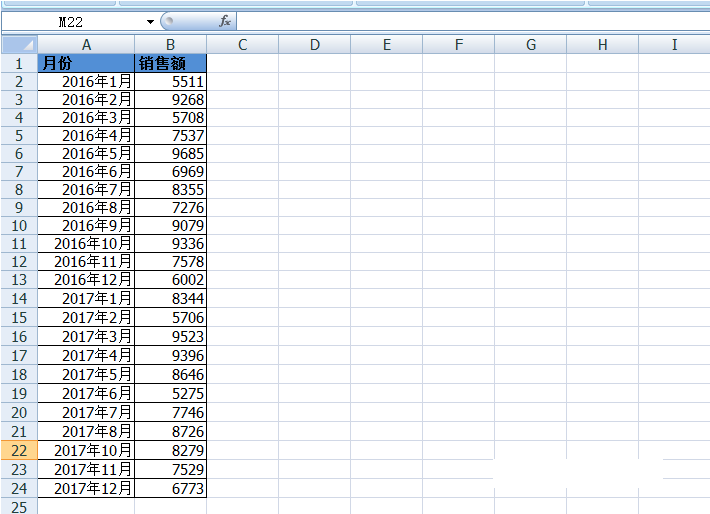Select cell with 2017年7月
Viewport: 710px width, 514px height.
tap(86, 413)
